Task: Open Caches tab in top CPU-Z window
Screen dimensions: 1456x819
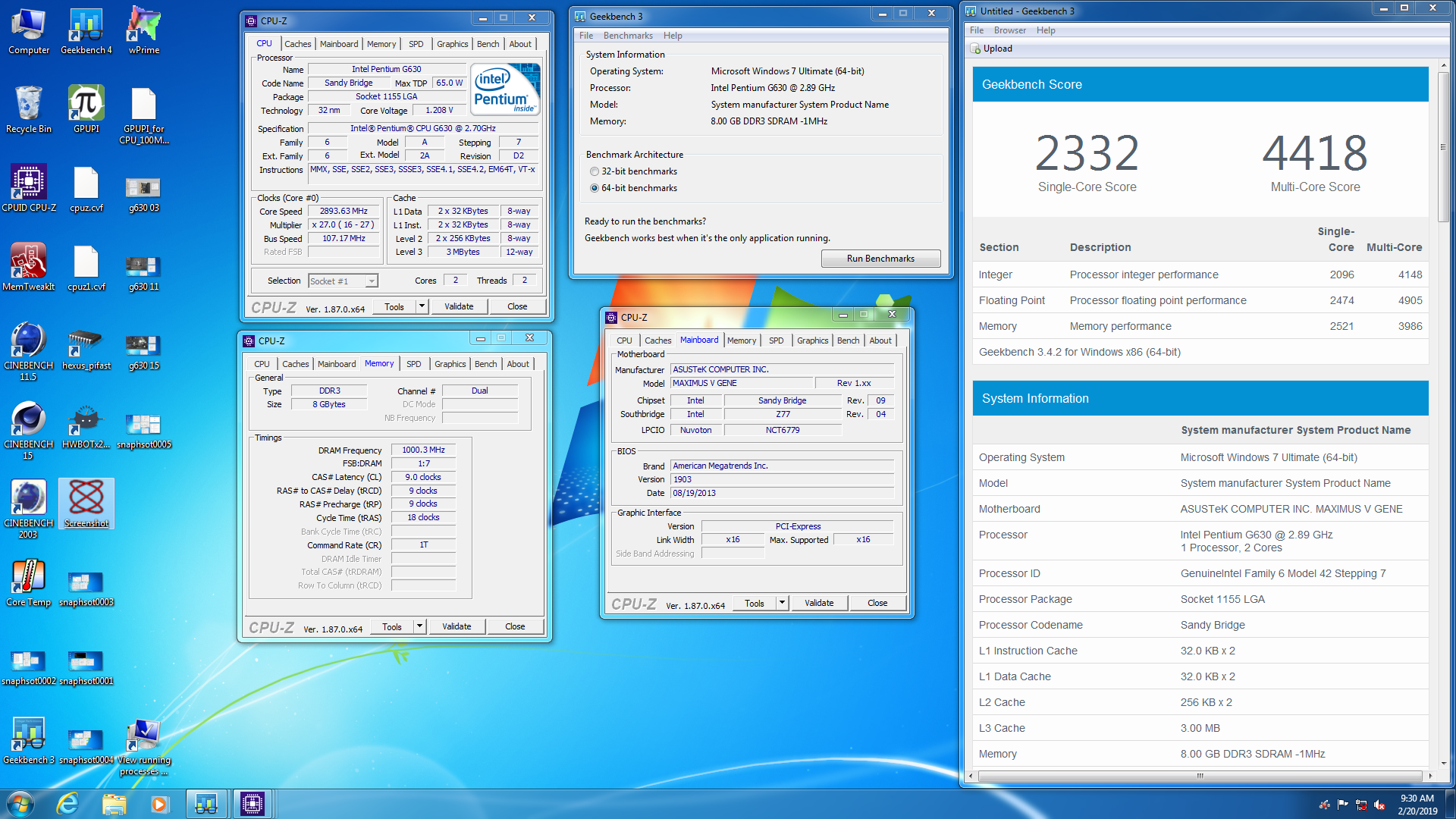Action: click(297, 44)
